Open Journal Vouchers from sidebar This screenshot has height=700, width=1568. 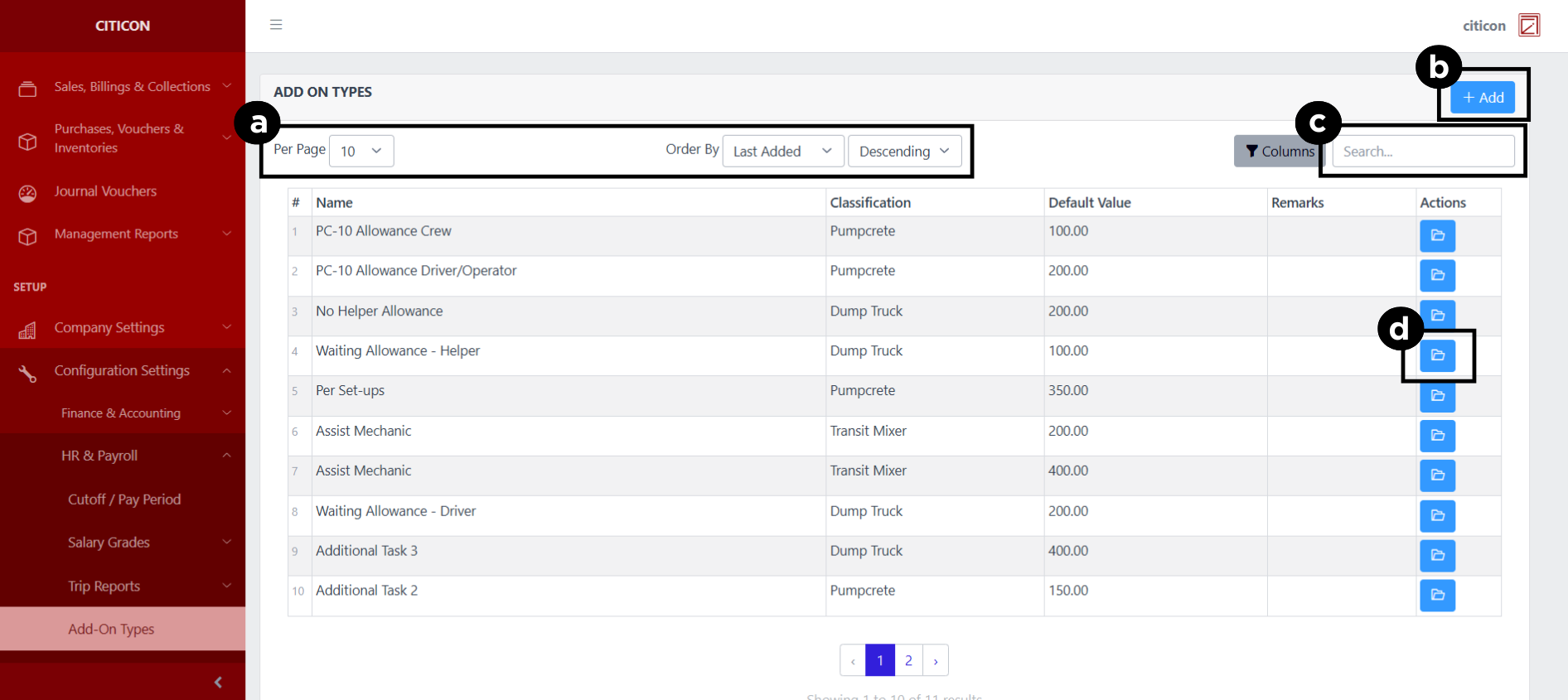(105, 191)
